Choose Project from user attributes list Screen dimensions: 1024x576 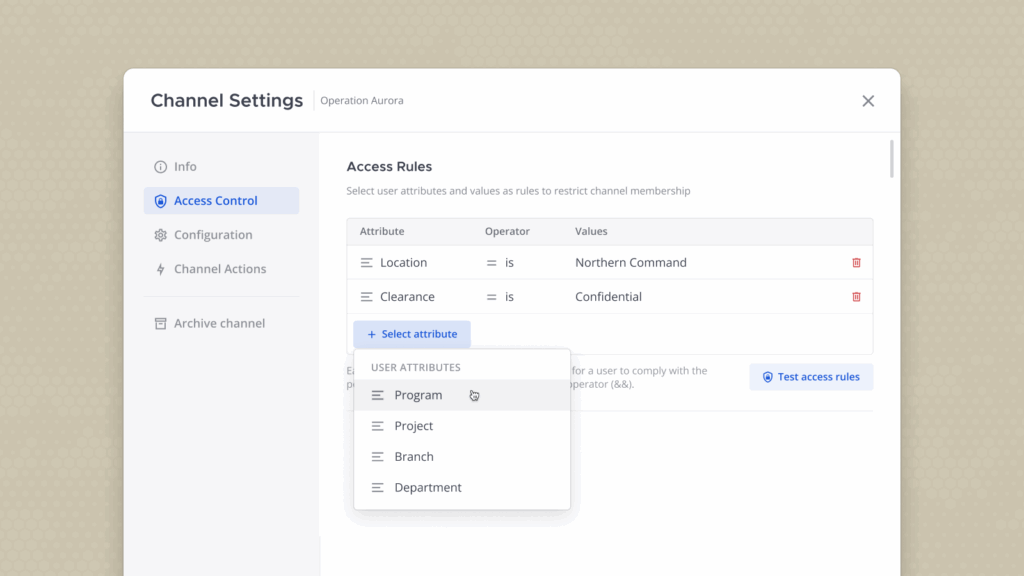pos(413,426)
